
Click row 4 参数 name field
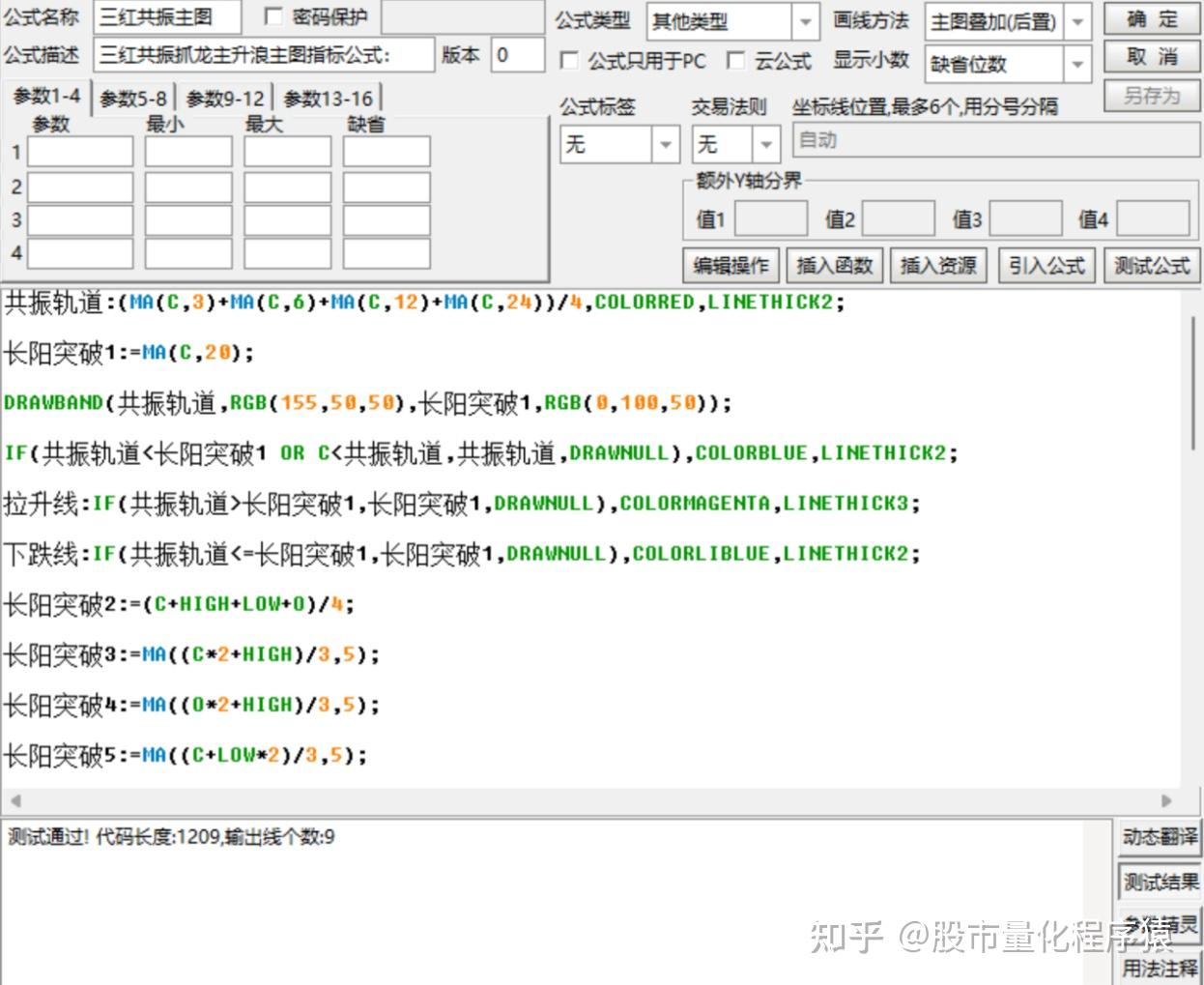click(x=80, y=253)
